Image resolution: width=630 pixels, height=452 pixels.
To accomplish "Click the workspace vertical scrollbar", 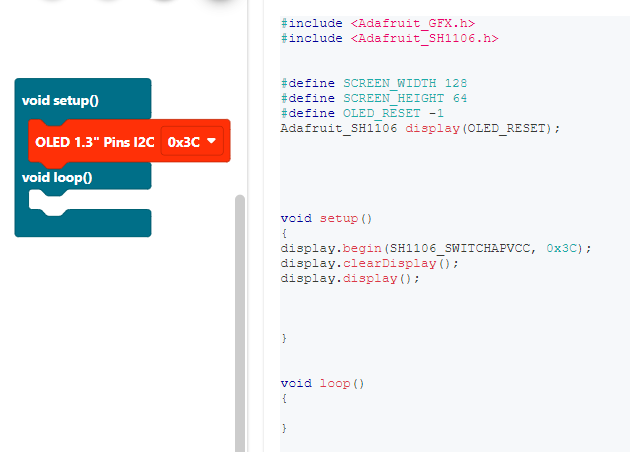I will (240, 323).
